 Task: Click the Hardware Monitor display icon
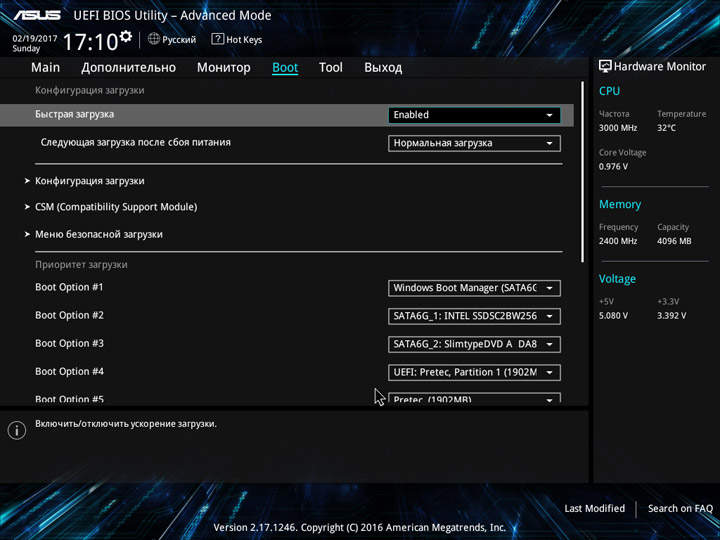click(x=605, y=66)
